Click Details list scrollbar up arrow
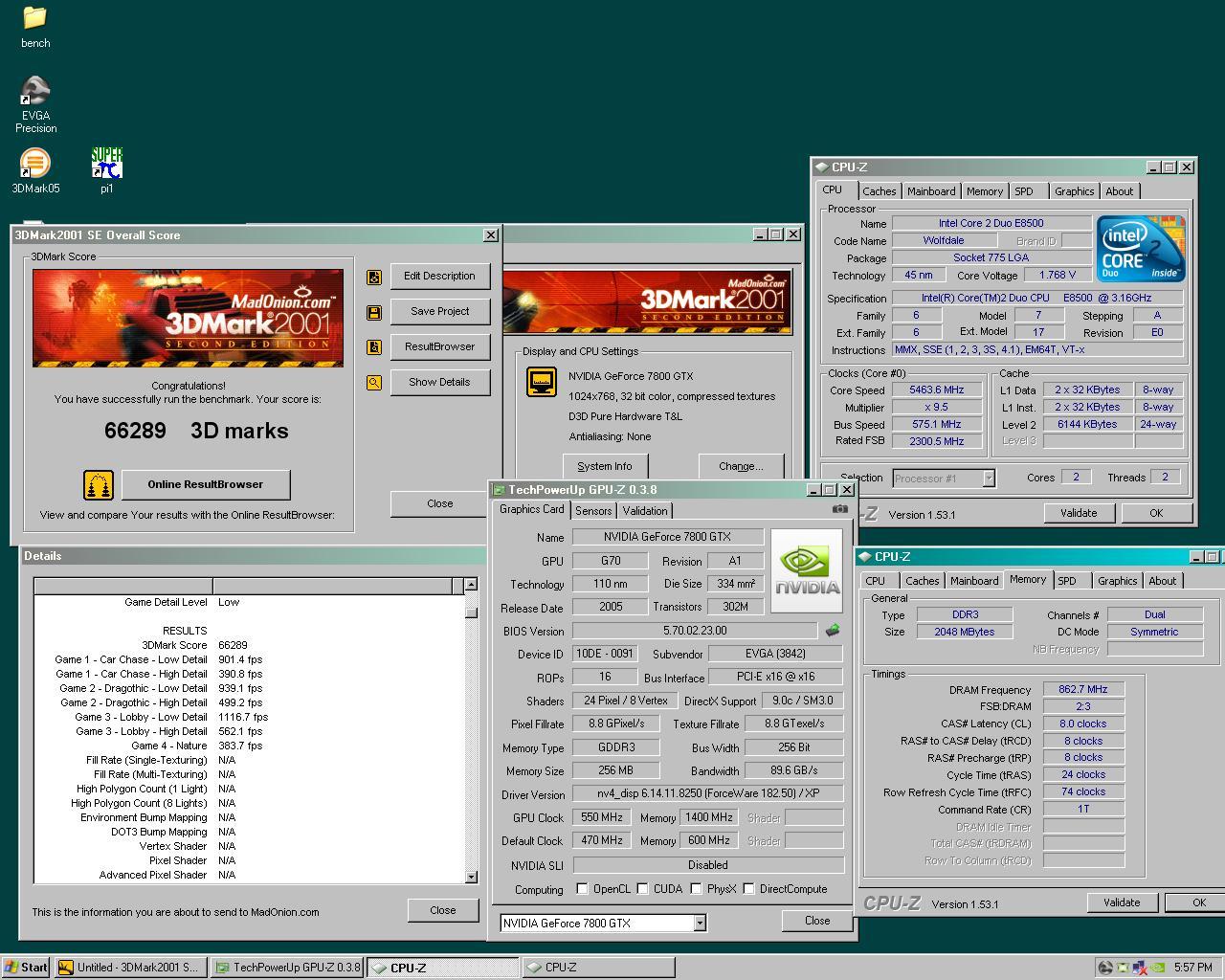This screenshot has width=1225, height=980. pyautogui.click(x=471, y=585)
